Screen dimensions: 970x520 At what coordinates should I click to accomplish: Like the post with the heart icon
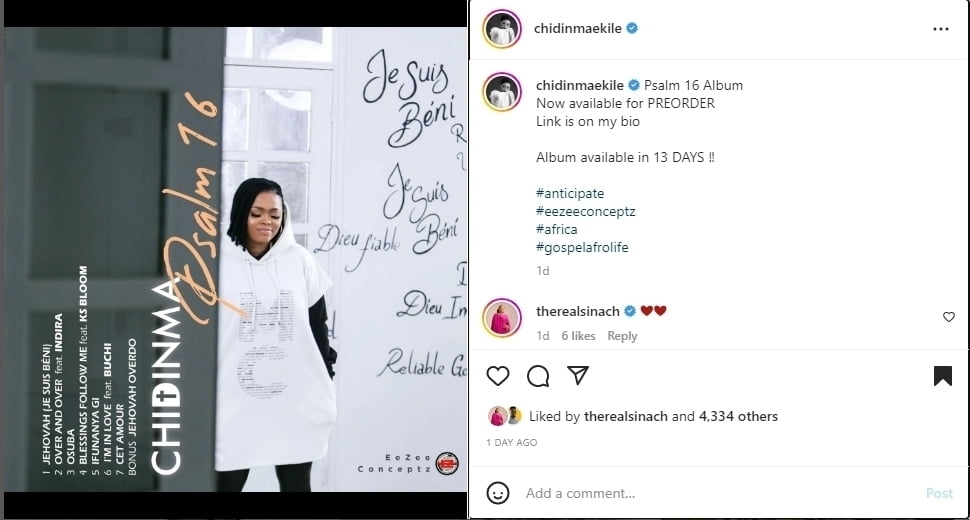pos(497,375)
